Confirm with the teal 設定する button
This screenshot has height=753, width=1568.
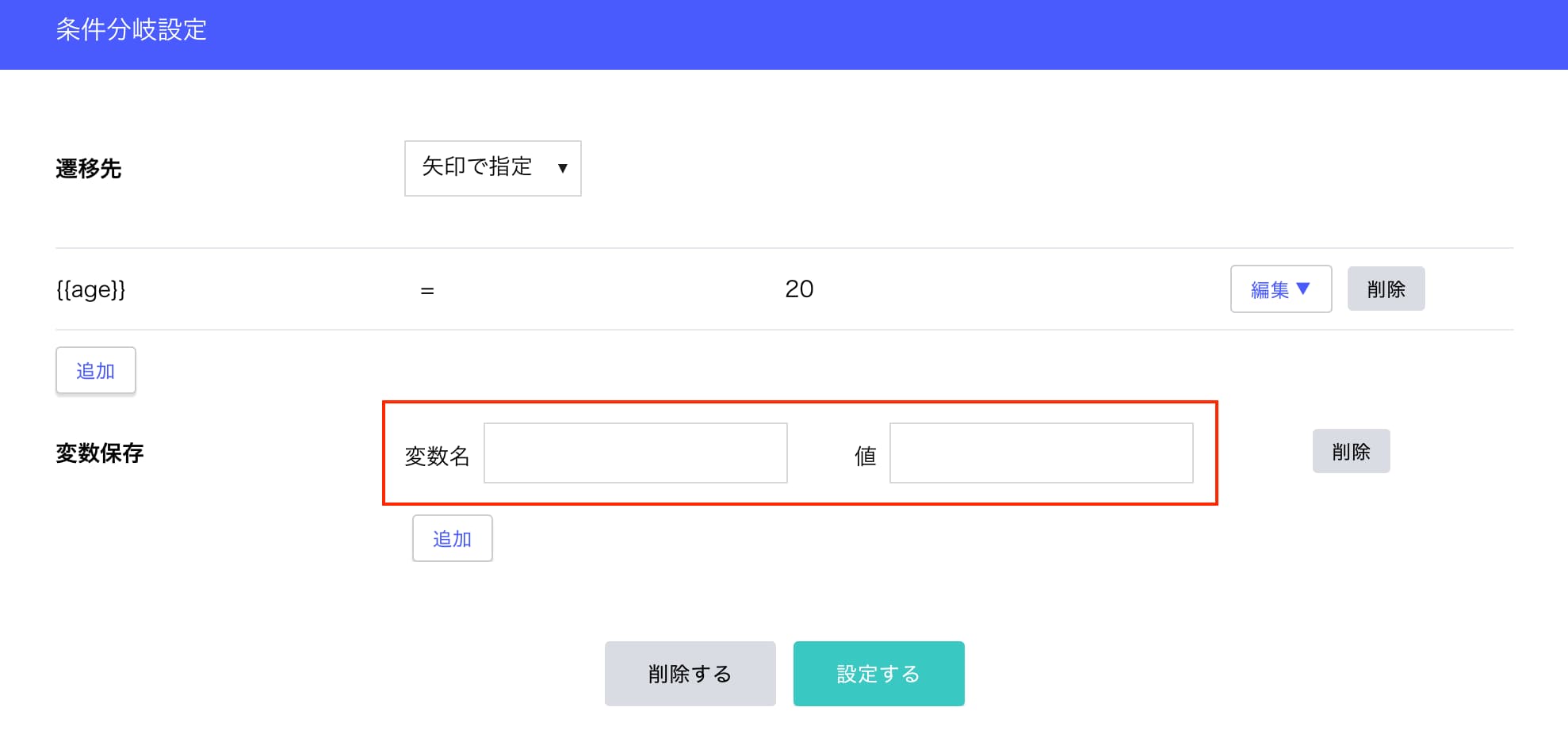click(878, 674)
